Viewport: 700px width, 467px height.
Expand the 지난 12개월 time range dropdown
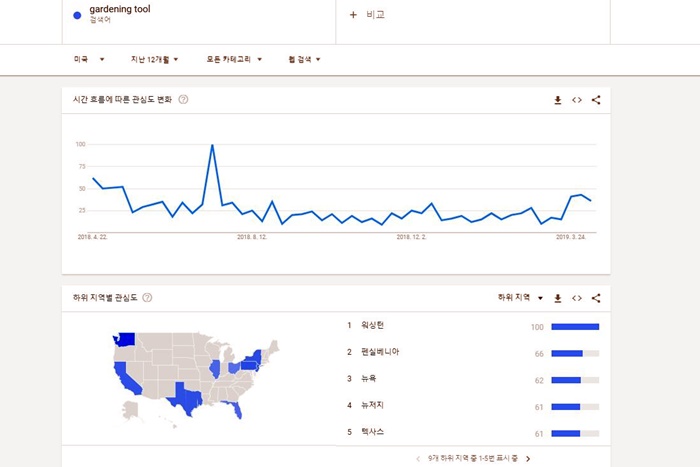click(x=154, y=59)
